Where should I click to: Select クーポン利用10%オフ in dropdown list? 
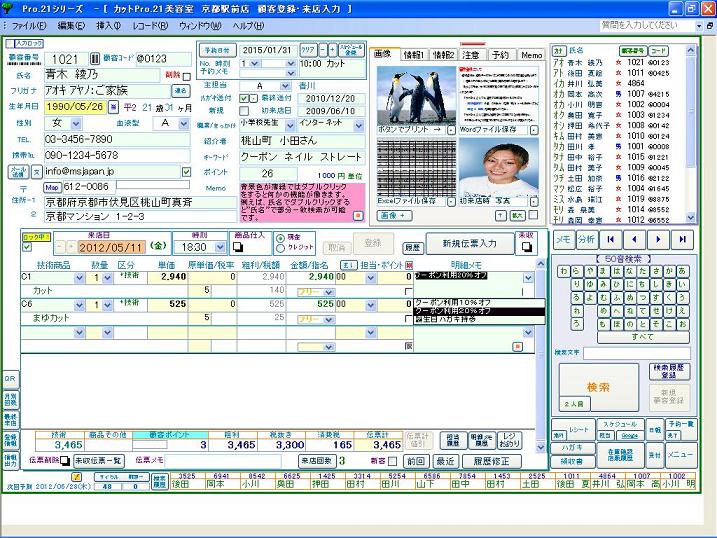[x=479, y=303]
